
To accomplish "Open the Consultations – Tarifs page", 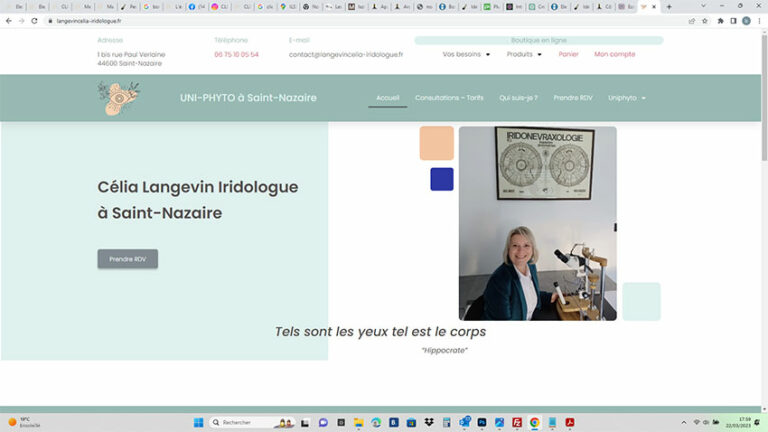I will (449, 98).
